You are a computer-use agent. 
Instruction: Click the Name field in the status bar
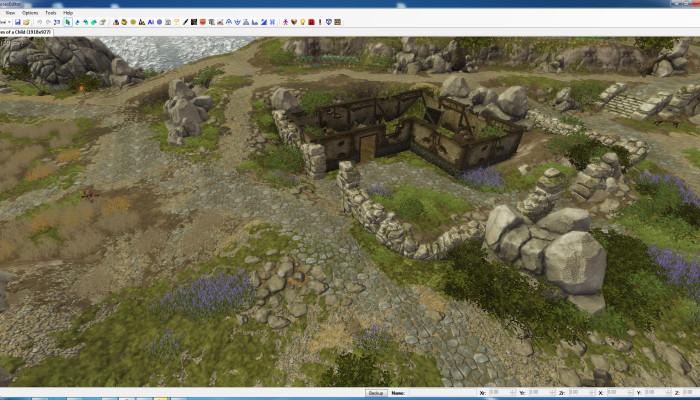tap(444, 393)
